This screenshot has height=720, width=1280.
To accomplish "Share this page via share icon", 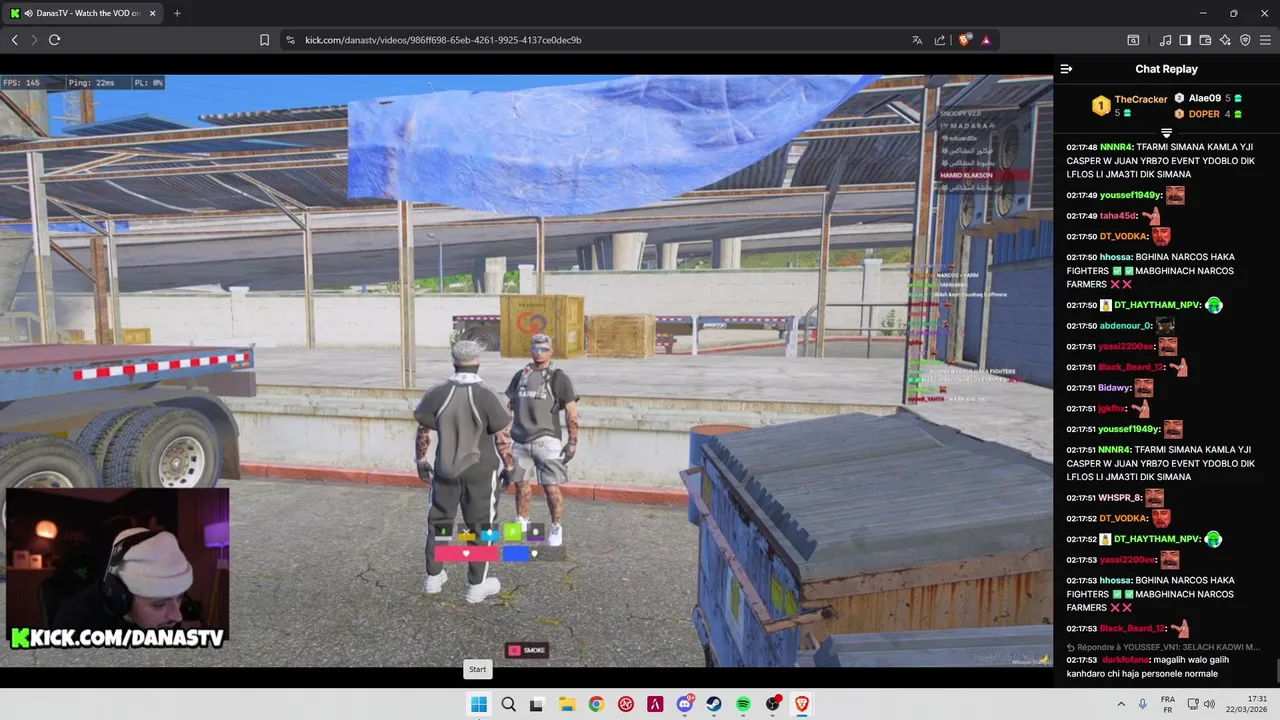I will pos(940,40).
